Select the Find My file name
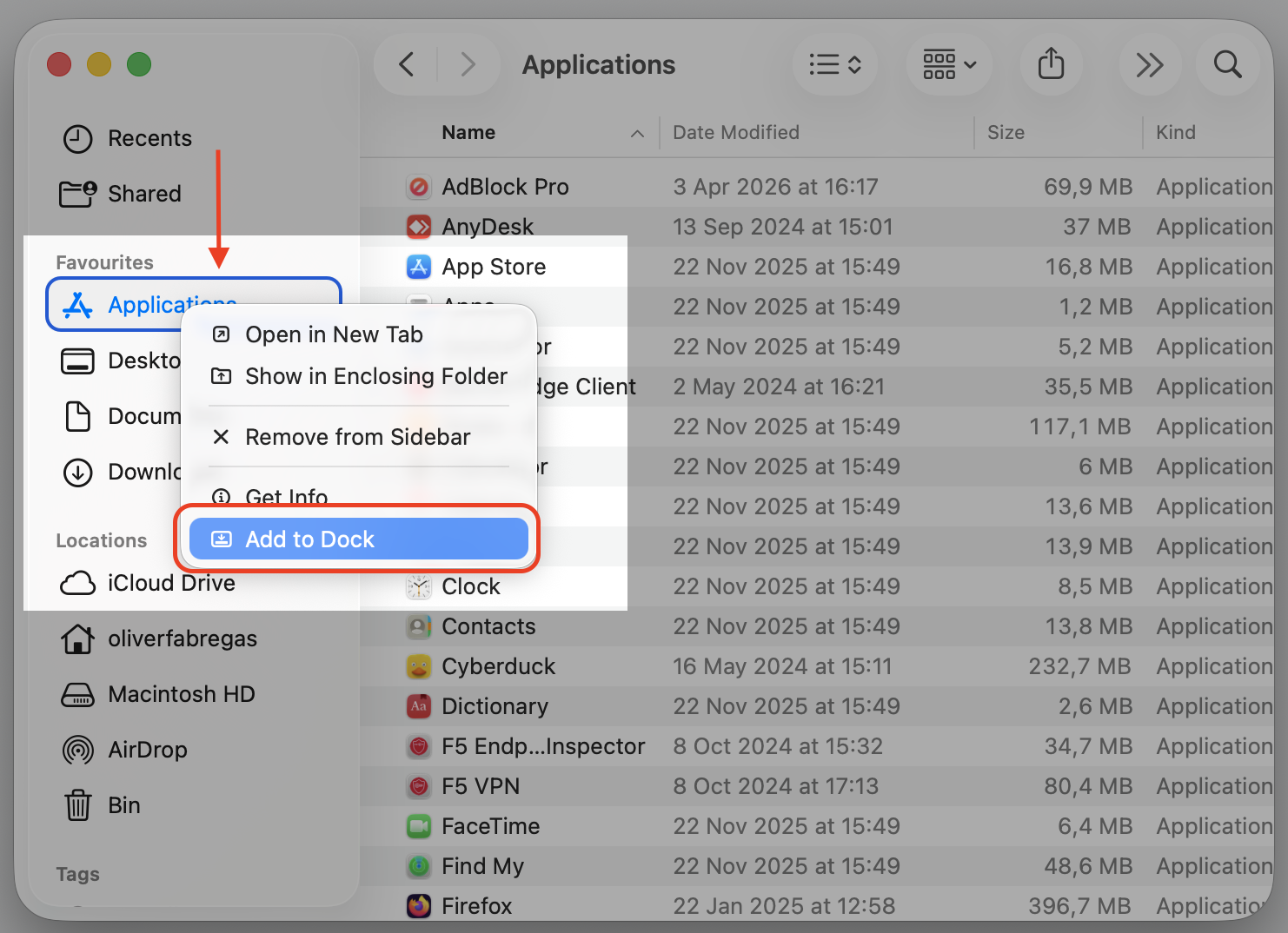This screenshot has height=933, width=1288. tap(482, 866)
